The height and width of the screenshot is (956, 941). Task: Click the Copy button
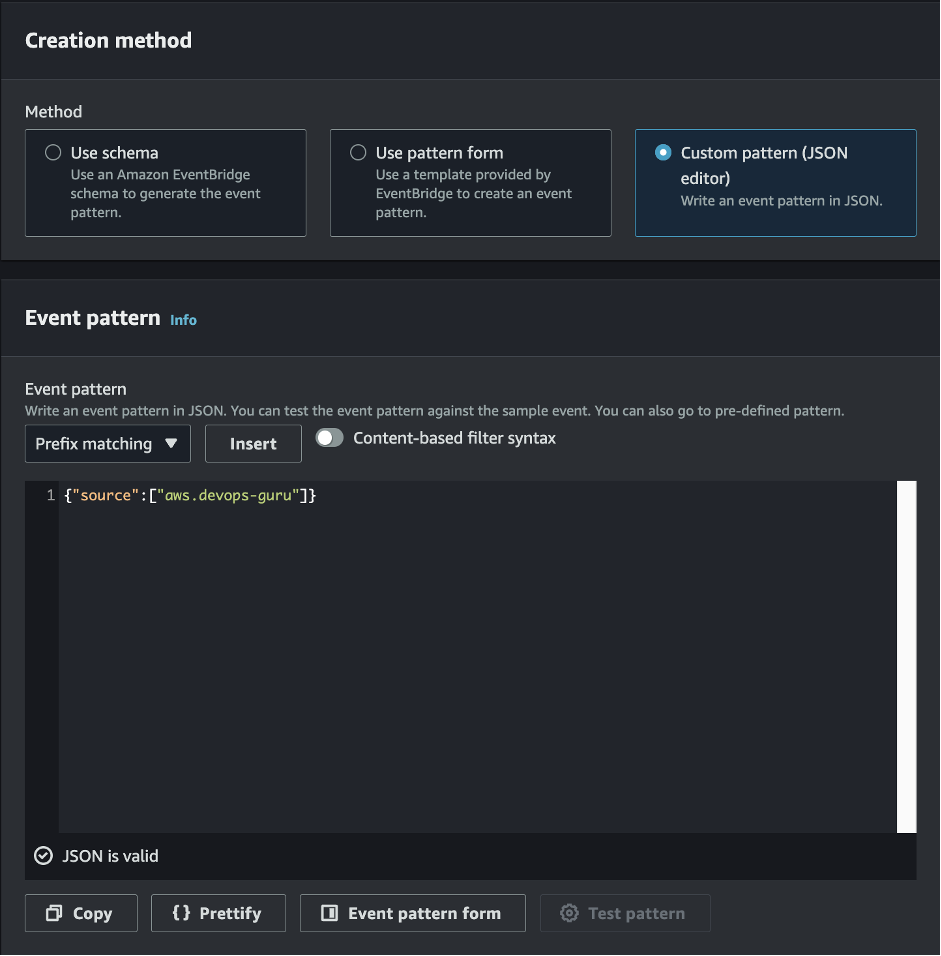pos(81,913)
